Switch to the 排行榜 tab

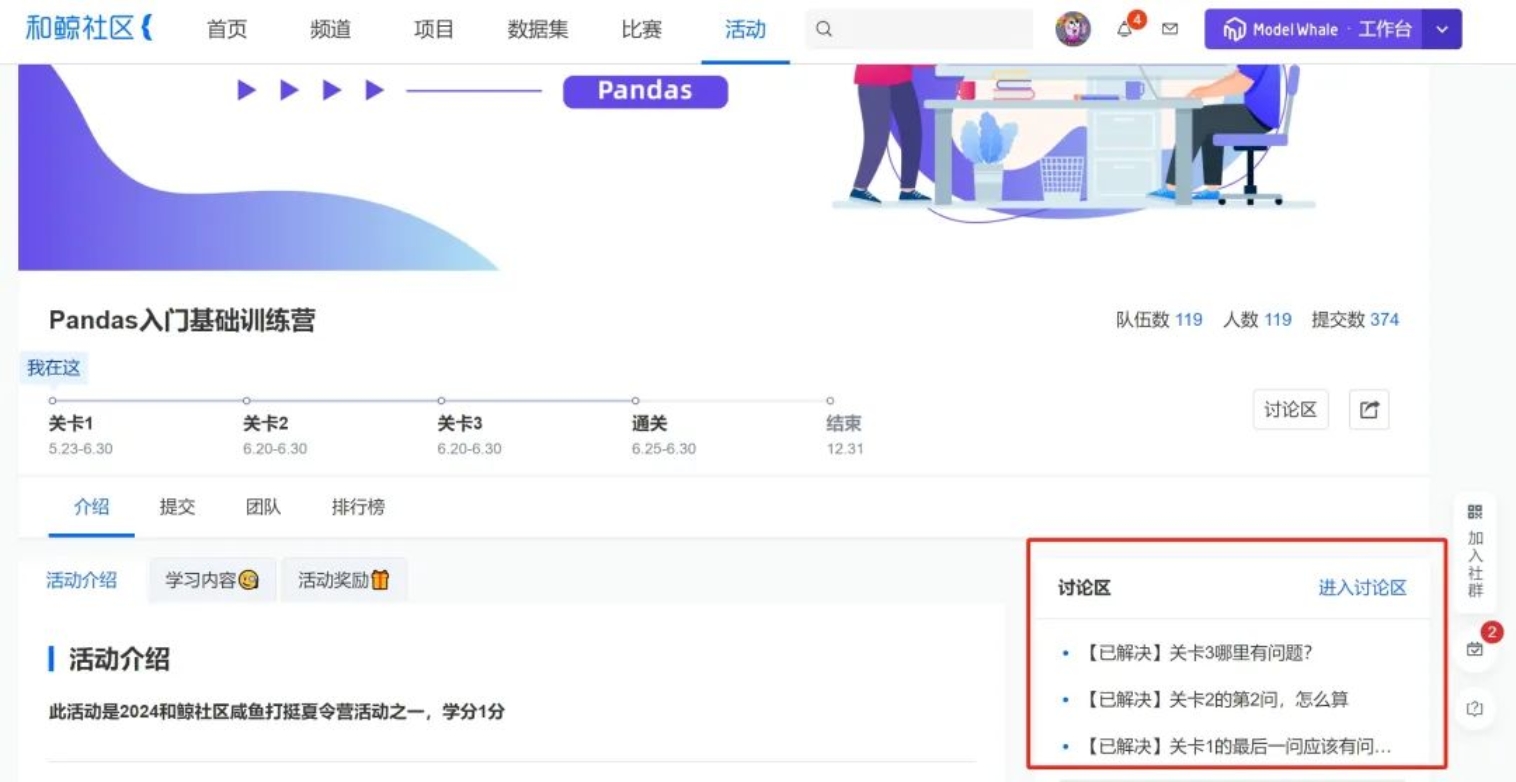[358, 507]
